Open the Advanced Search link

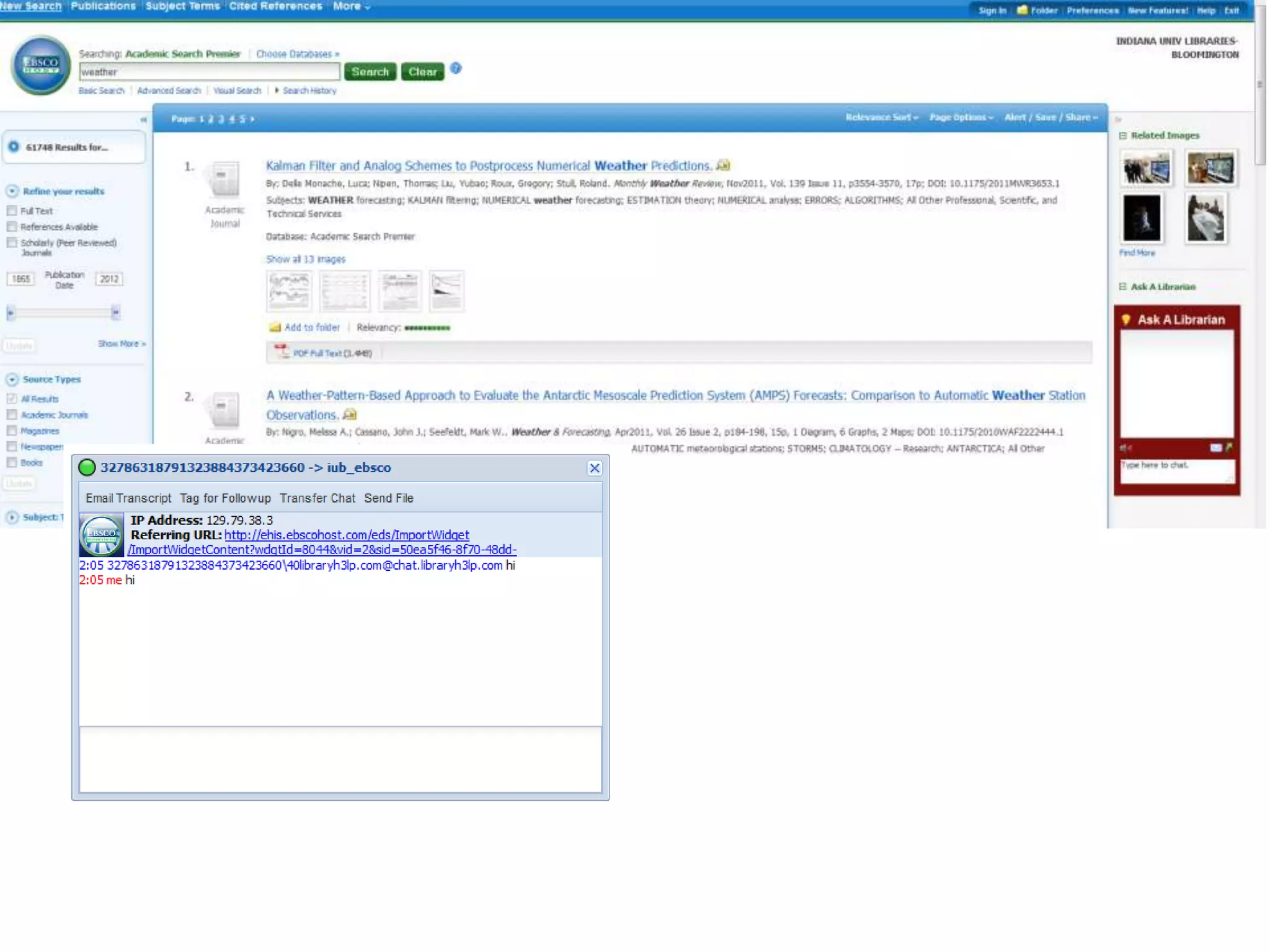pos(169,91)
